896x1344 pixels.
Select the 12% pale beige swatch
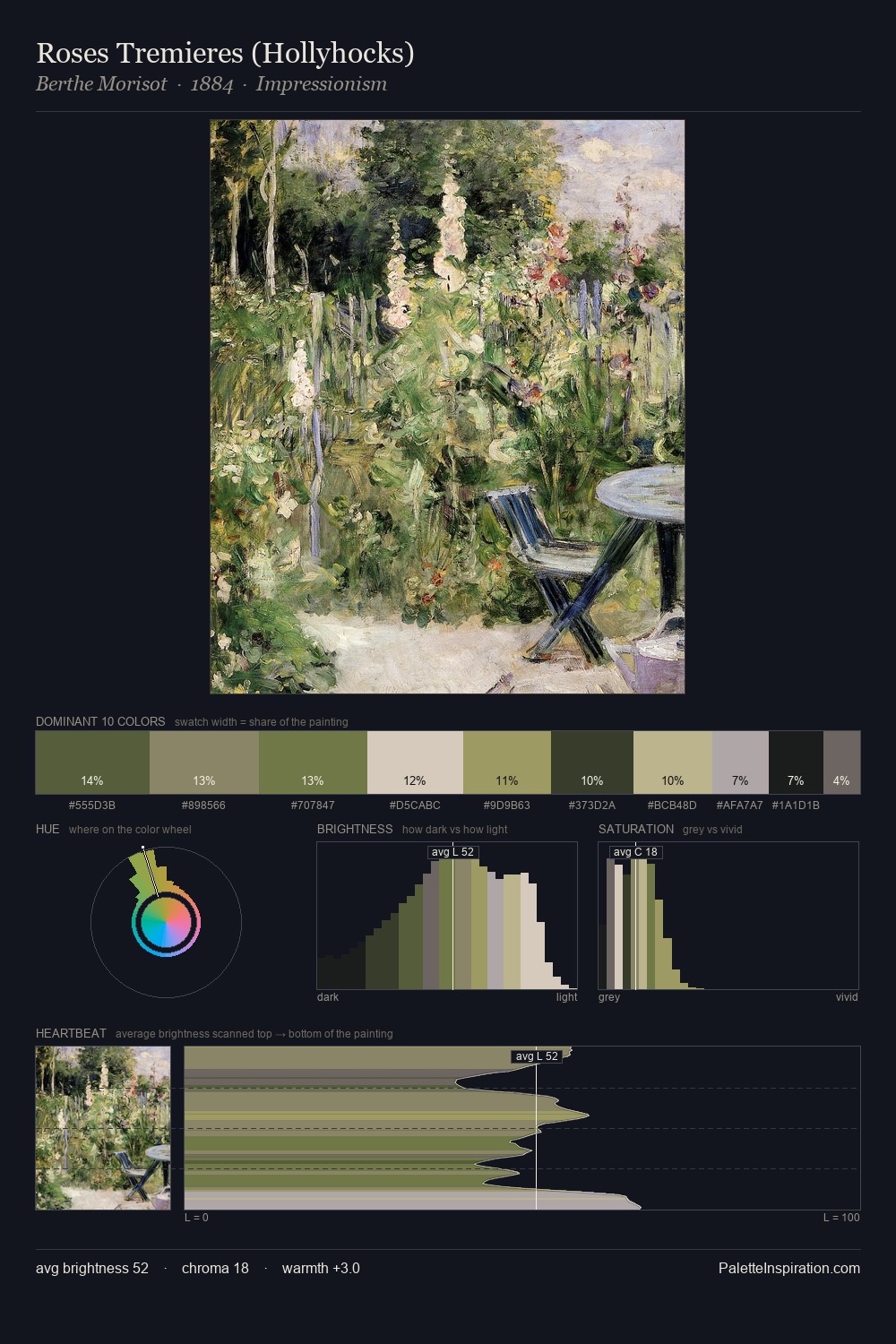(x=415, y=762)
